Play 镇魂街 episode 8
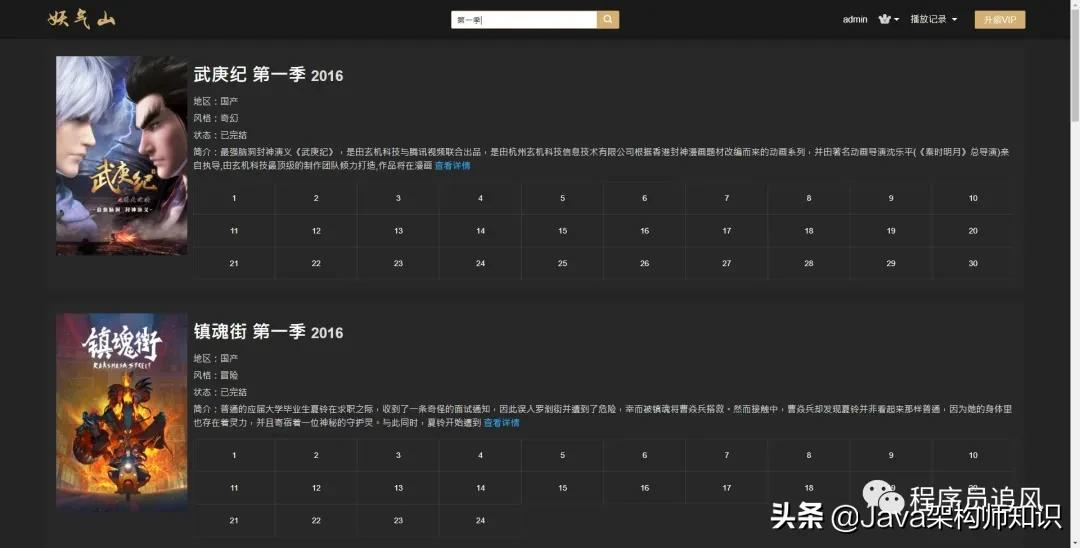 [x=809, y=455]
